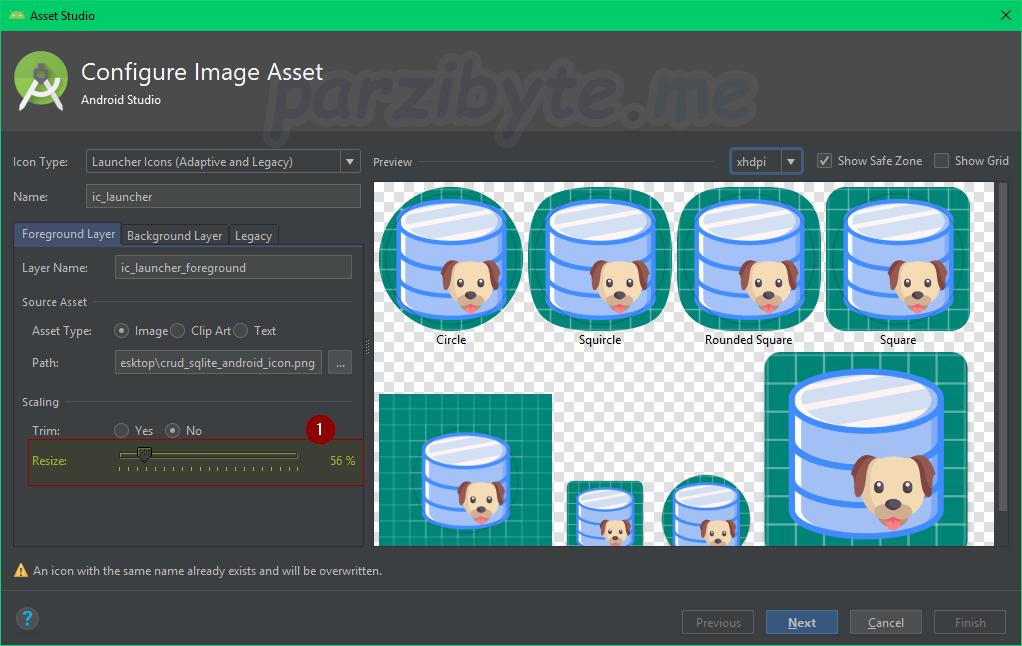
Task: Click the warning triangle icon
Action: click(20, 571)
